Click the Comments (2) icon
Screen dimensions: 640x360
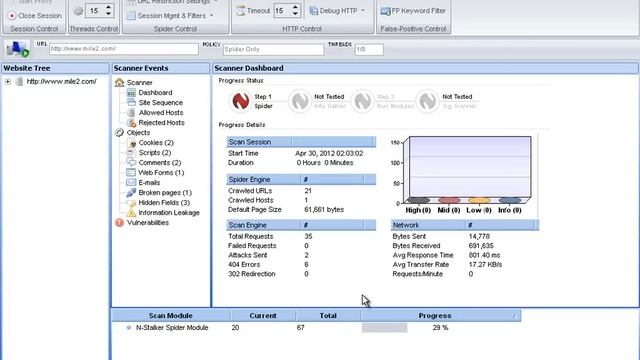click(x=131, y=162)
